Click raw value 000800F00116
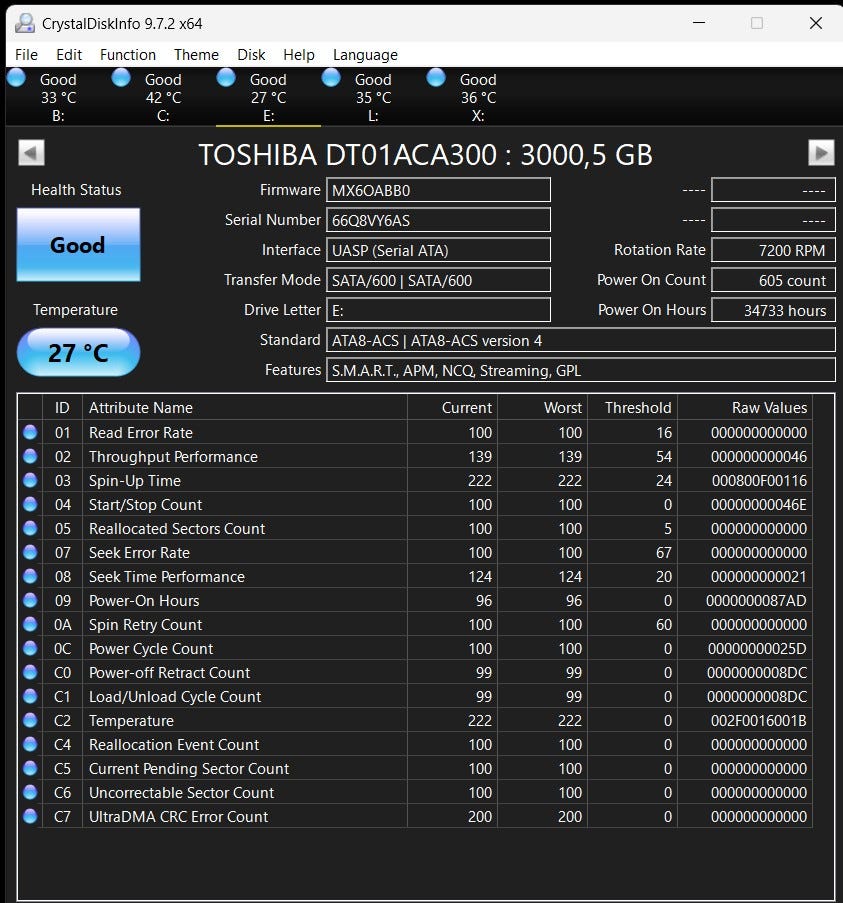 759,480
